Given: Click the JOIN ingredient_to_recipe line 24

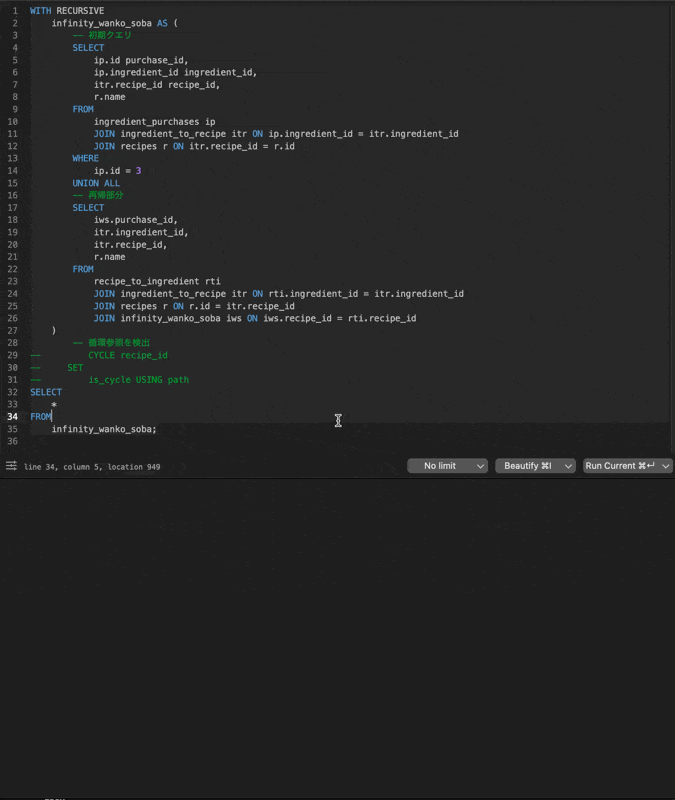Looking at the screenshot, I should [x=279, y=294].
